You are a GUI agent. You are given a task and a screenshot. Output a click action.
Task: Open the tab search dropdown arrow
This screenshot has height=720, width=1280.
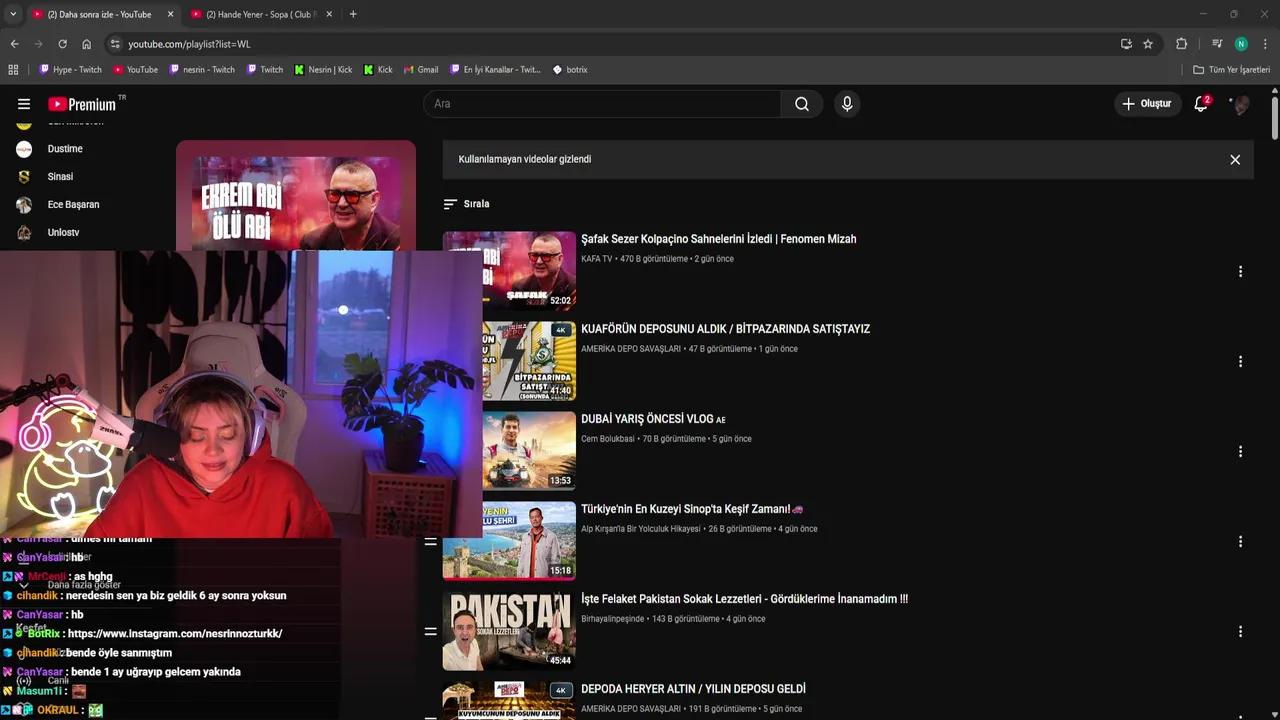pyautogui.click(x=12, y=14)
